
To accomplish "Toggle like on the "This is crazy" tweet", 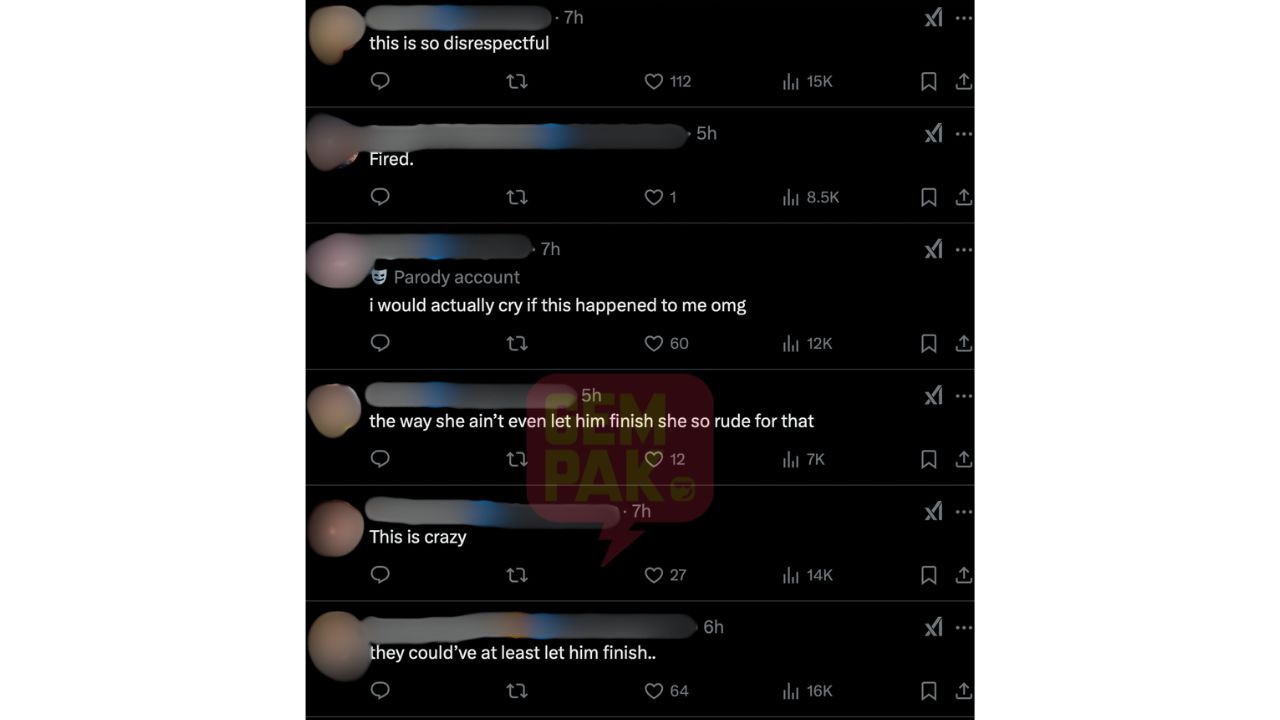I will coord(665,575).
